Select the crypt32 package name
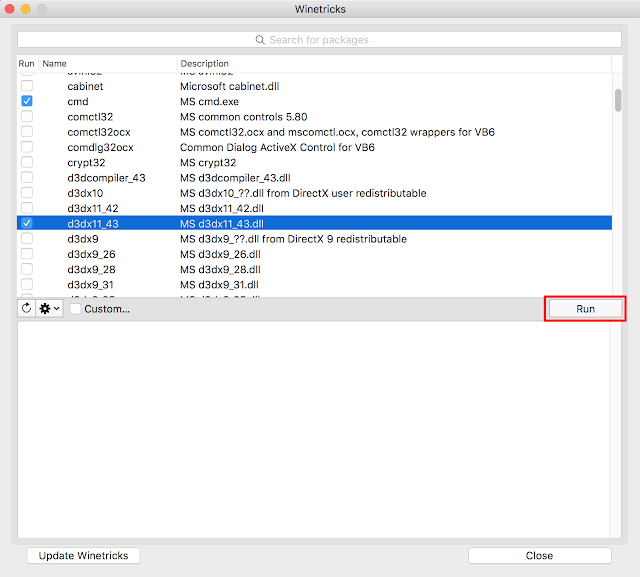The height and width of the screenshot is (577, 640). click(86, 163)
